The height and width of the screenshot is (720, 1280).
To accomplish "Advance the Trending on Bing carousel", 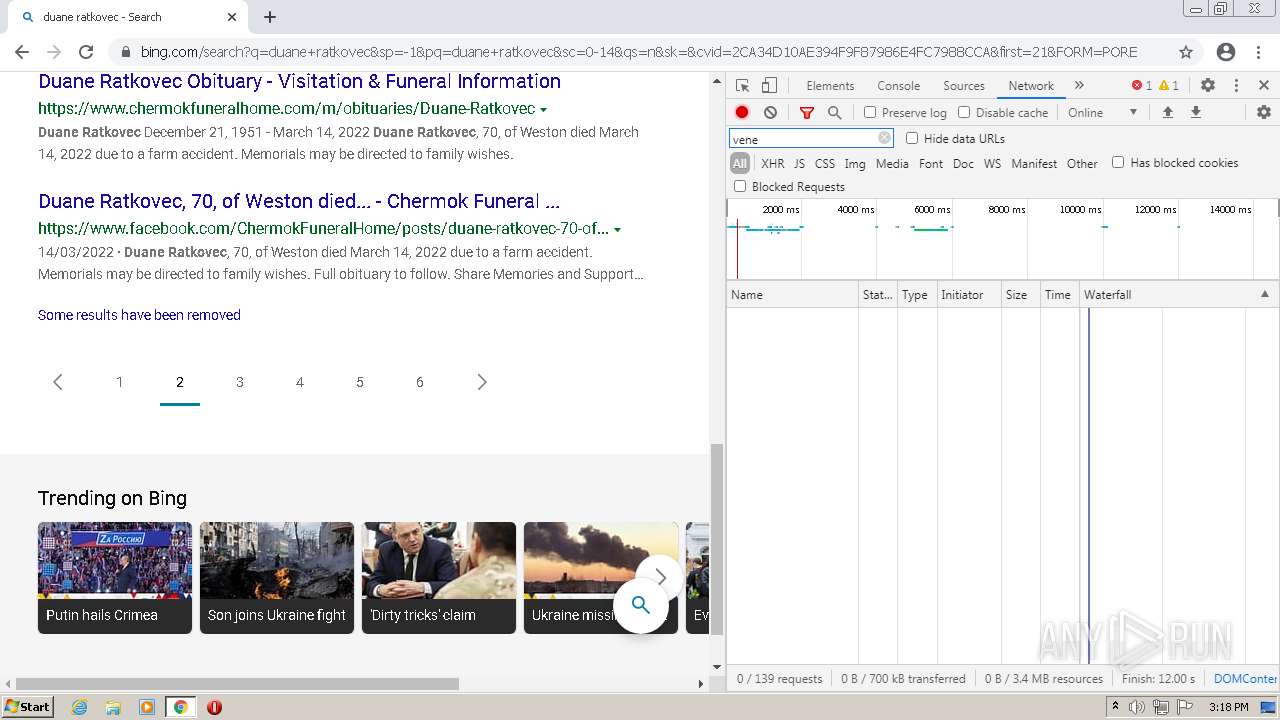I will pos(660,578).
